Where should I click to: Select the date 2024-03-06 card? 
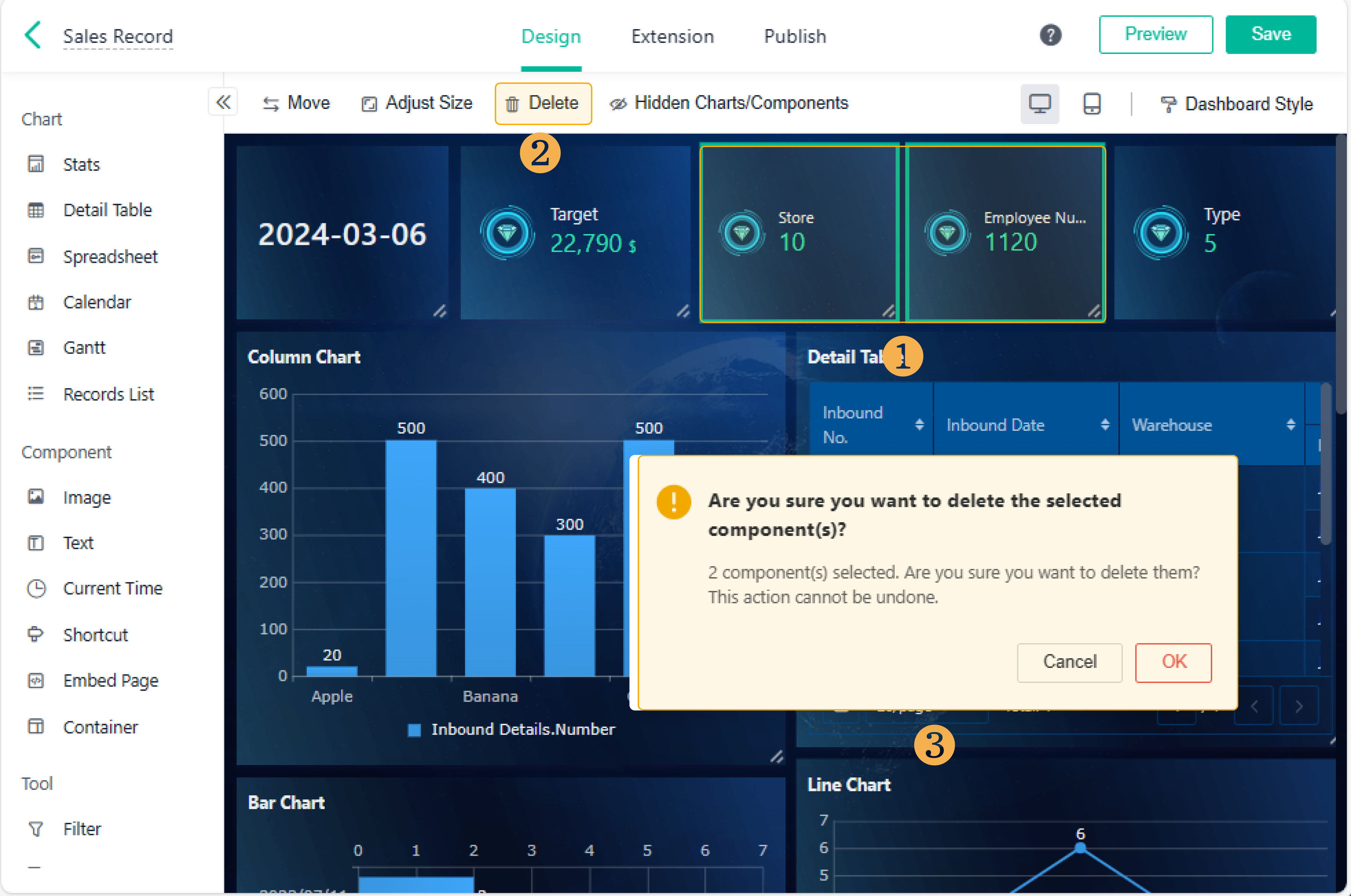(x=342, y=233)
